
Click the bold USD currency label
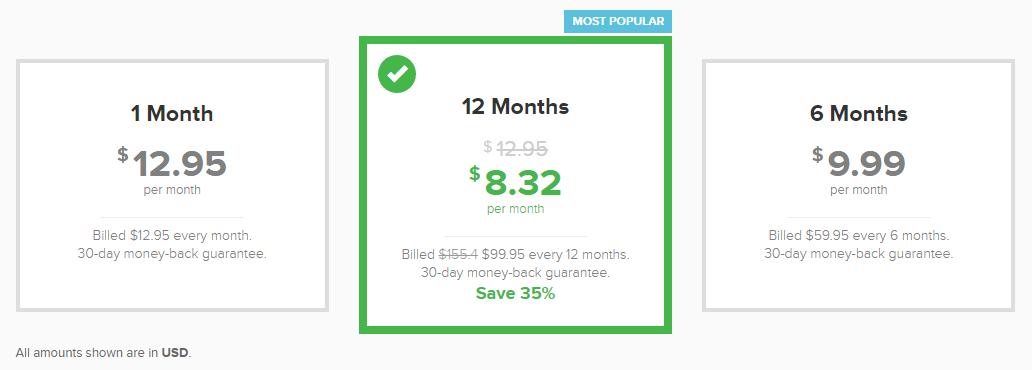(x=175, y=353)
